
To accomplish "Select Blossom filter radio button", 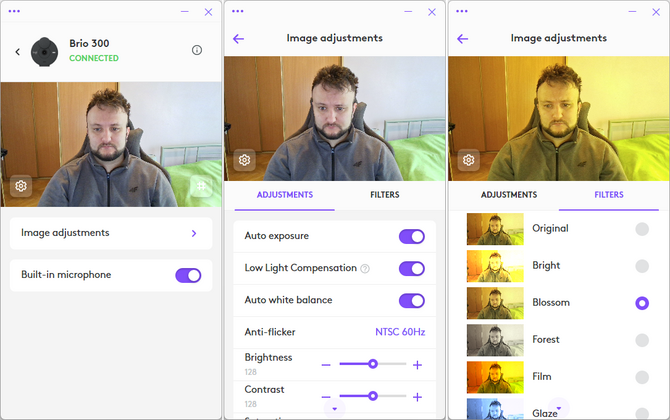I will [642, 303].
